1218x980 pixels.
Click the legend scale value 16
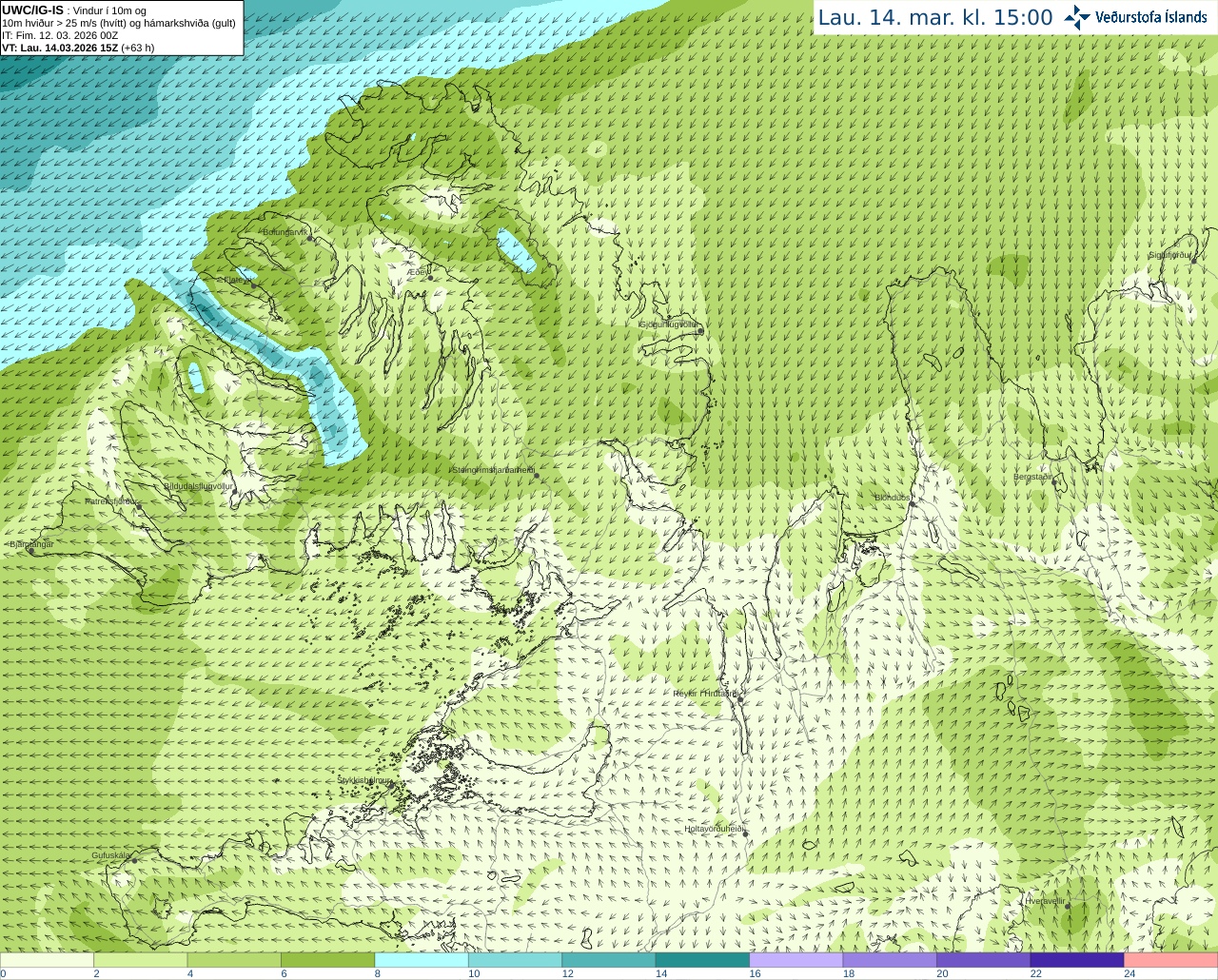(x=755, y=973)
